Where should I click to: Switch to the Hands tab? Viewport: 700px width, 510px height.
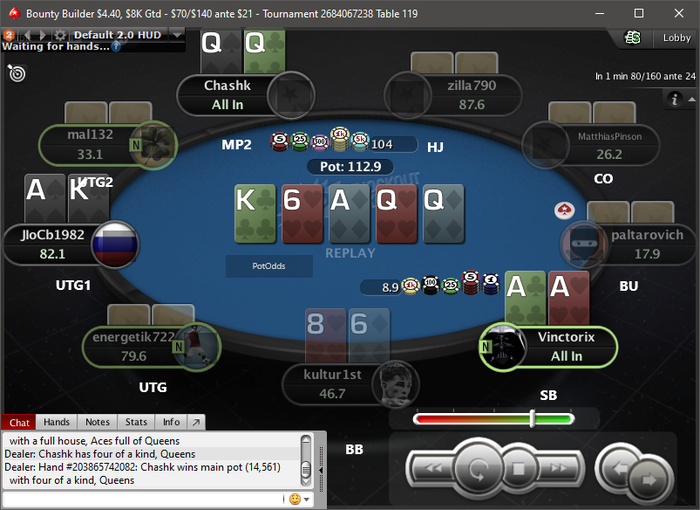pos(56,422)
